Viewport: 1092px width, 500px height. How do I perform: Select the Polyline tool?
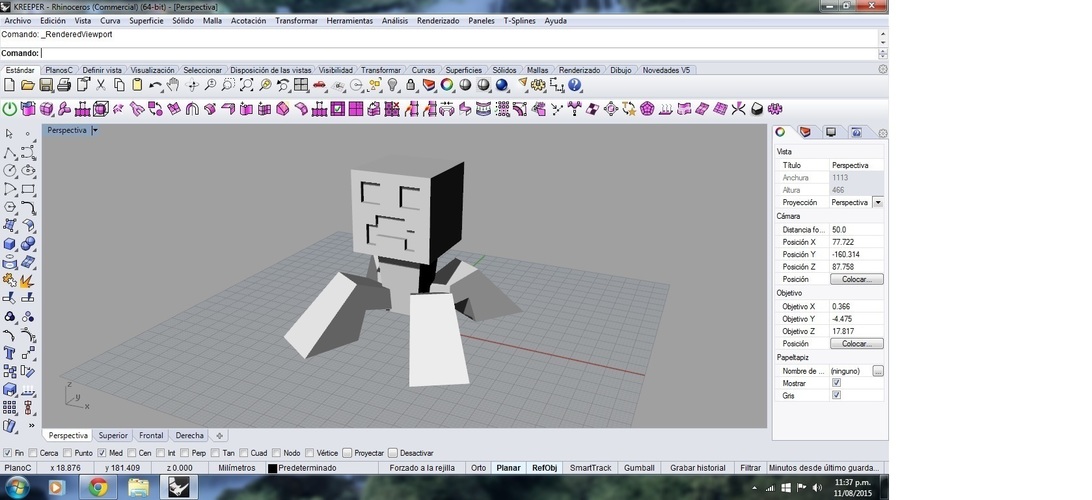tap(10, 153)
